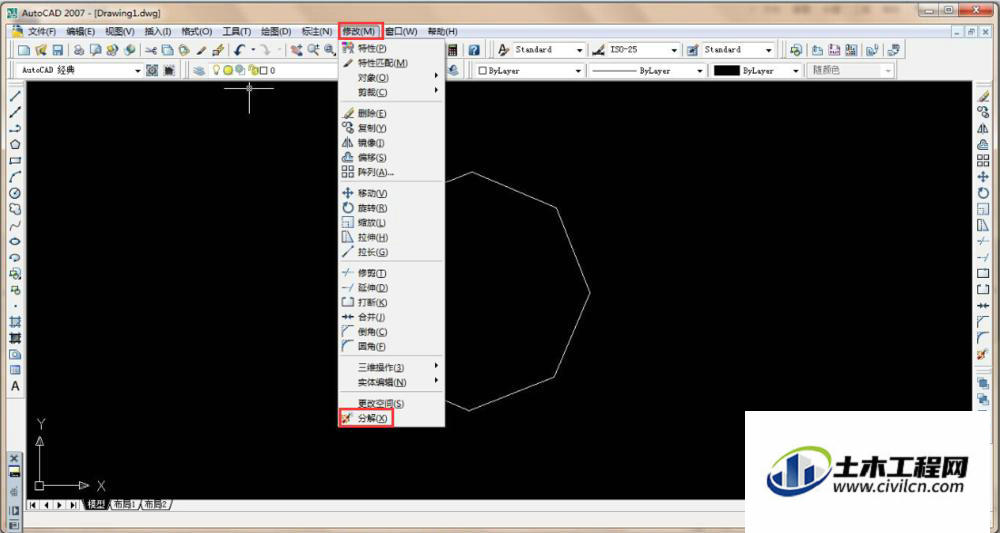Click the Paste clipboard icon

click(184, 50)
